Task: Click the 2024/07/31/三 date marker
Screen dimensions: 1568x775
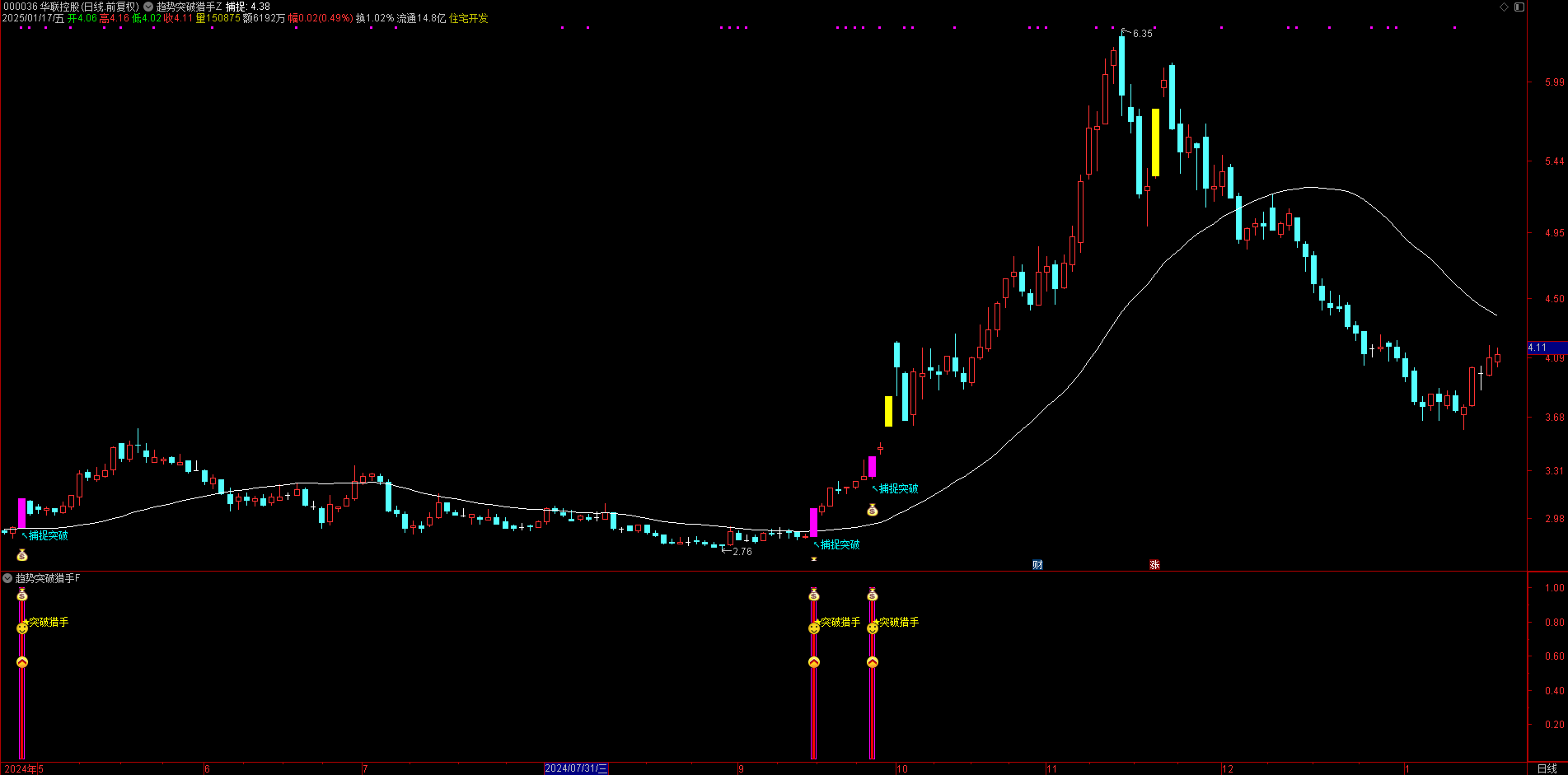Action: click(576, 768)
